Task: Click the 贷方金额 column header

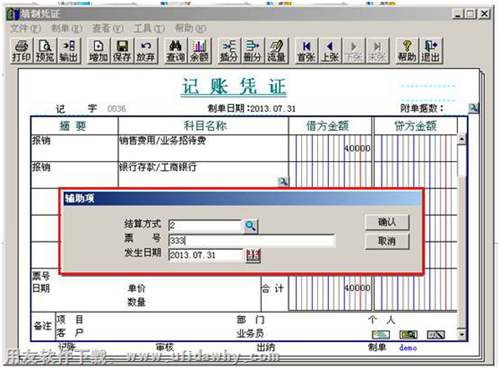Action: click(415, 126)
